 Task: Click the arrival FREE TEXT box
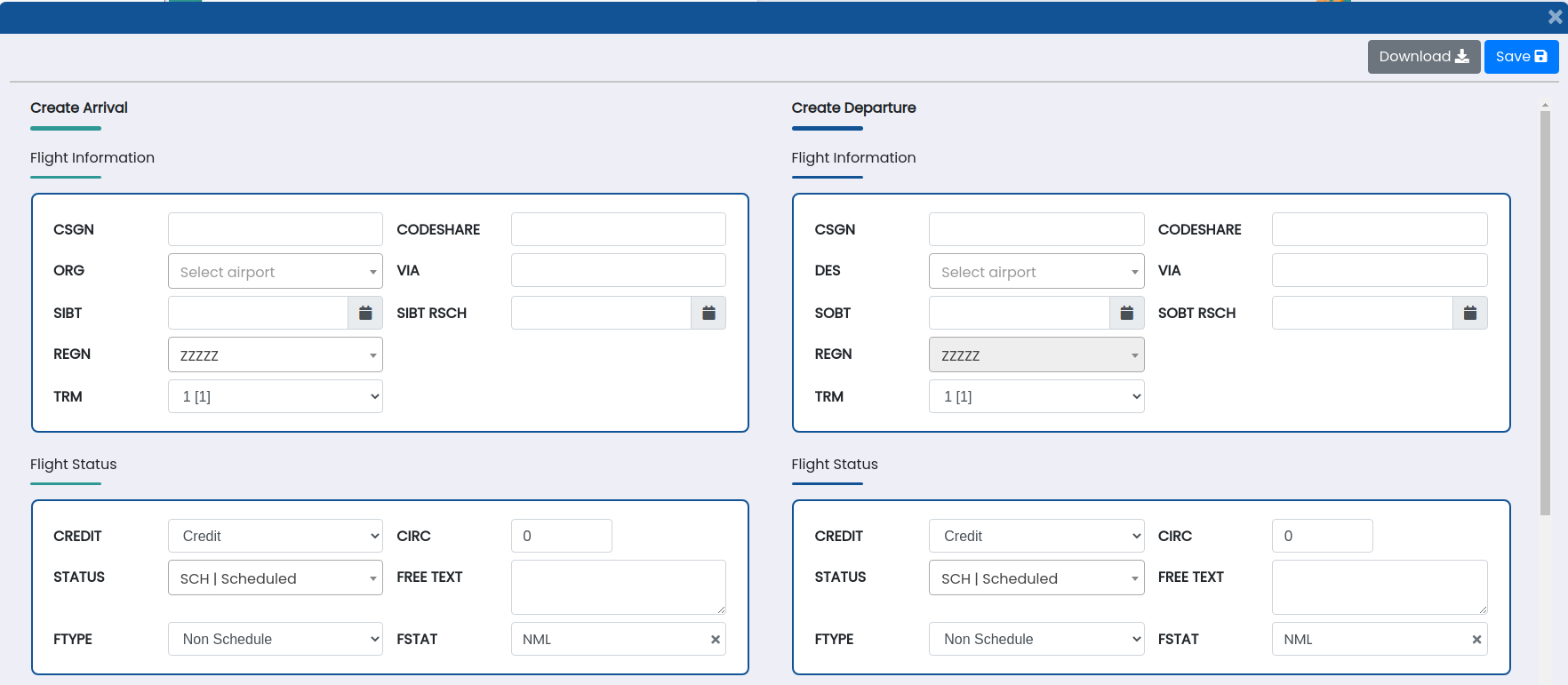pyautogui.click(x=618, y=586)
